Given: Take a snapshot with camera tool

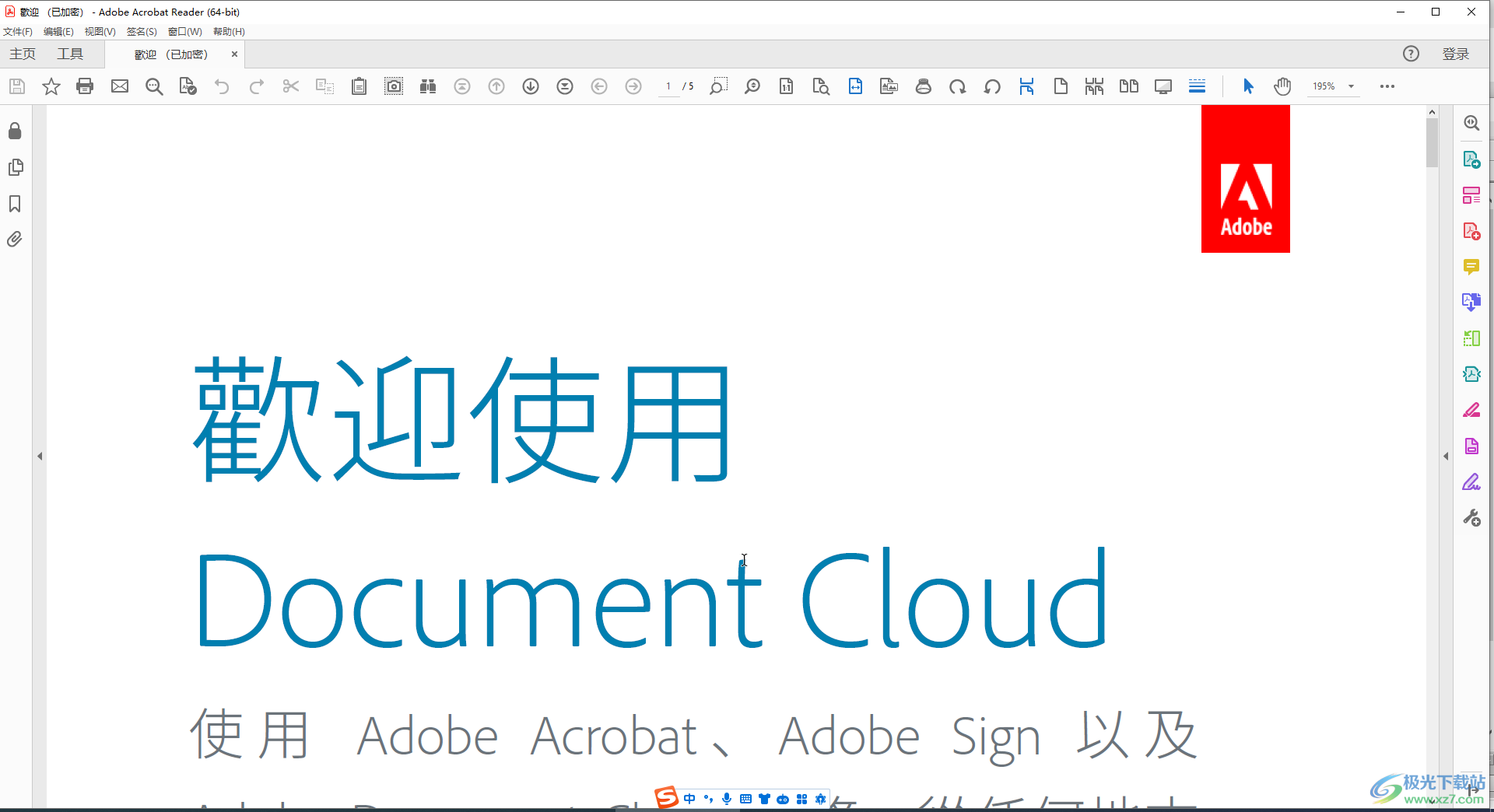Looking at the screenshot, I should (x=394, y=86).
